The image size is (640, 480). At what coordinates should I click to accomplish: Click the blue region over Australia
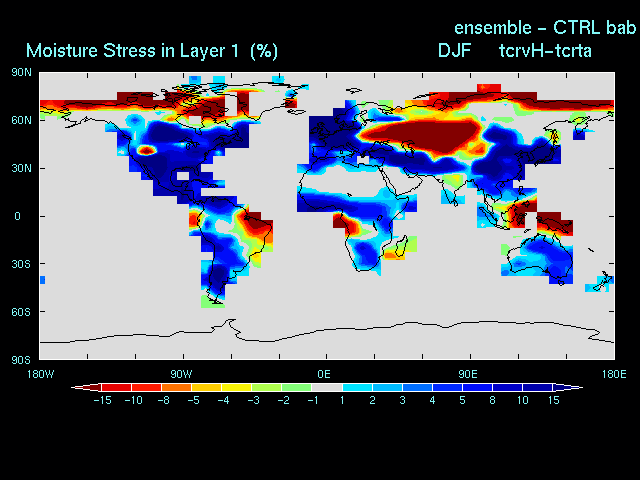coord(543,257)
